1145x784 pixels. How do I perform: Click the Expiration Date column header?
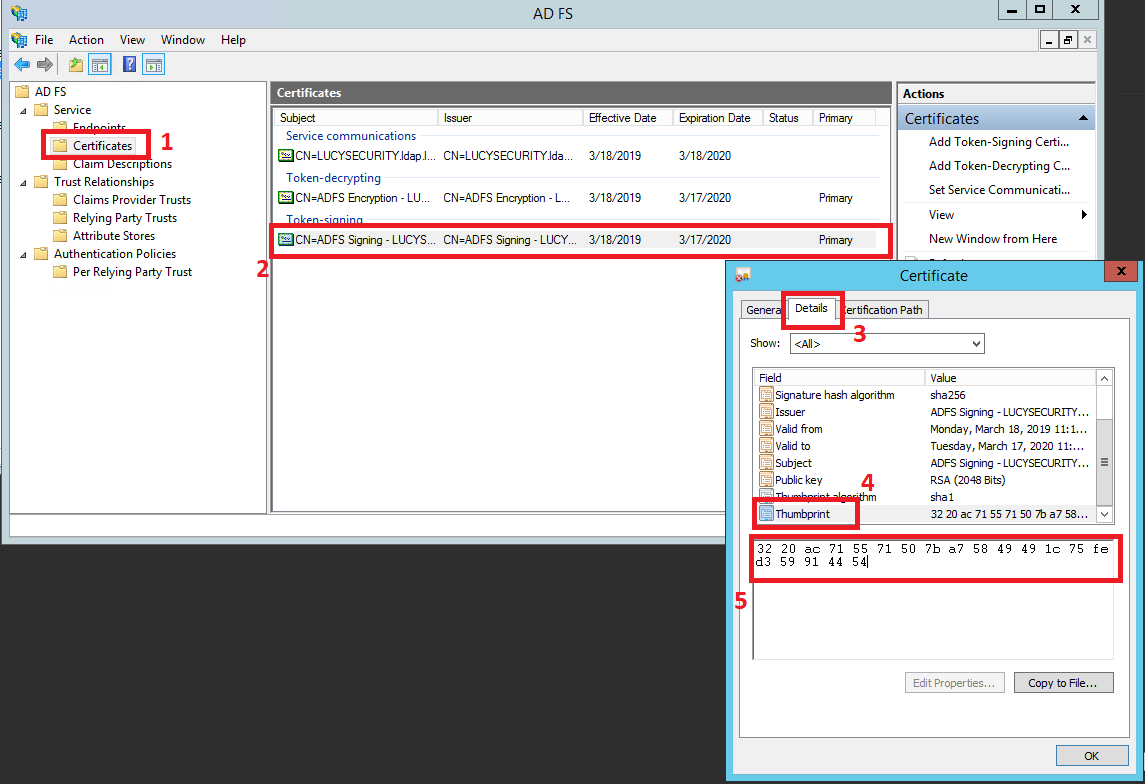click(717, 118)
